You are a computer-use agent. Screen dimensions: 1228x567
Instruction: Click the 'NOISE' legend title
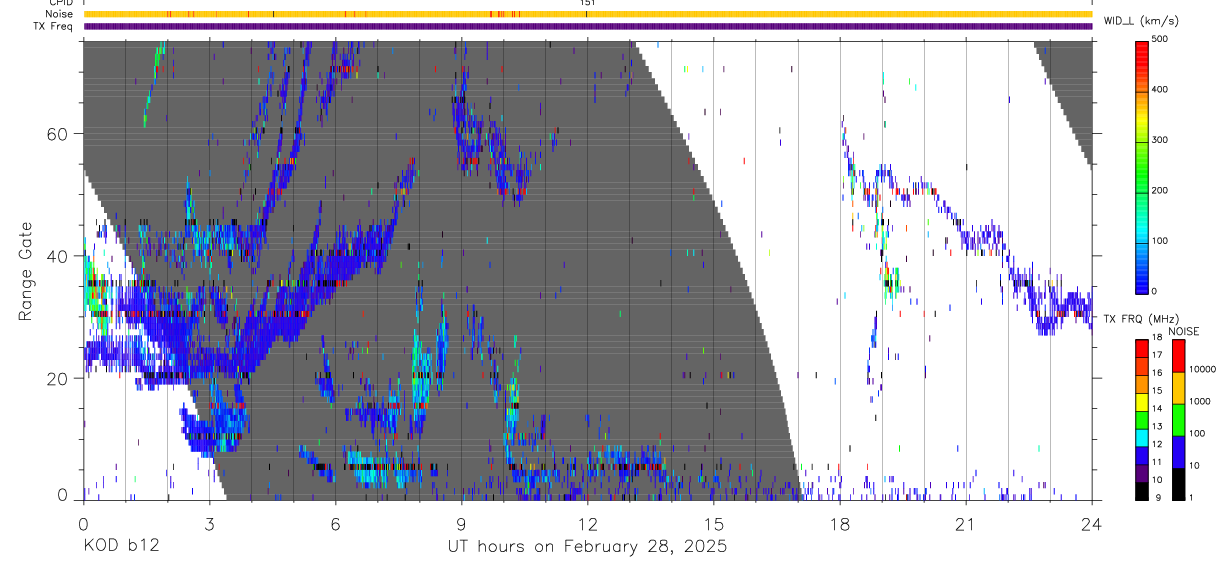point(1183,331)
